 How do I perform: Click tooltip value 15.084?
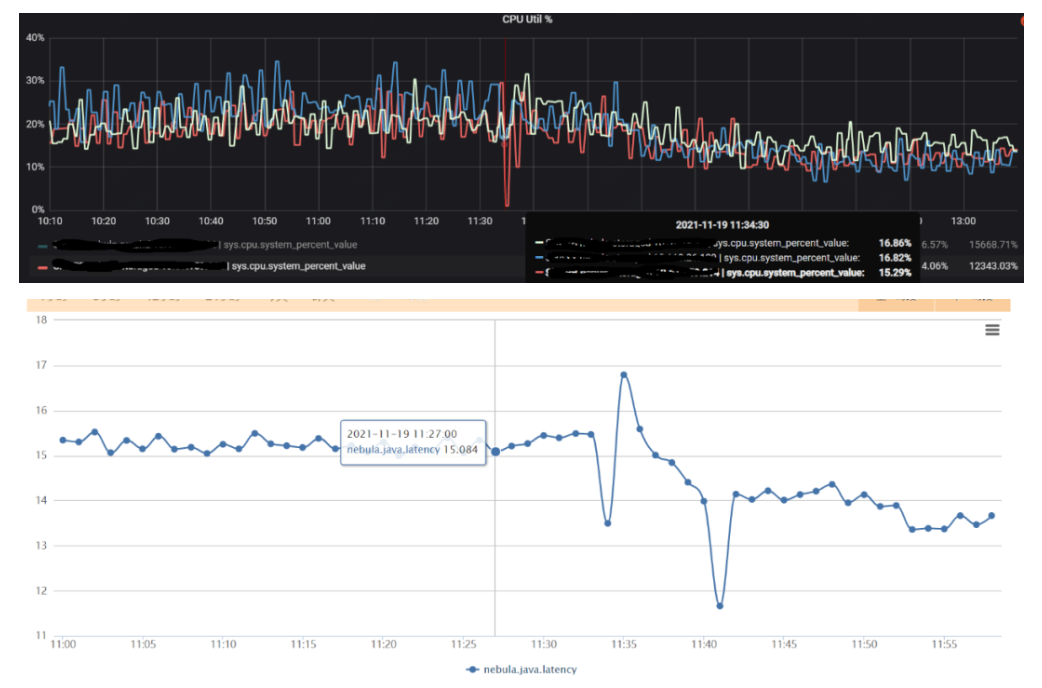coord(461,449)
